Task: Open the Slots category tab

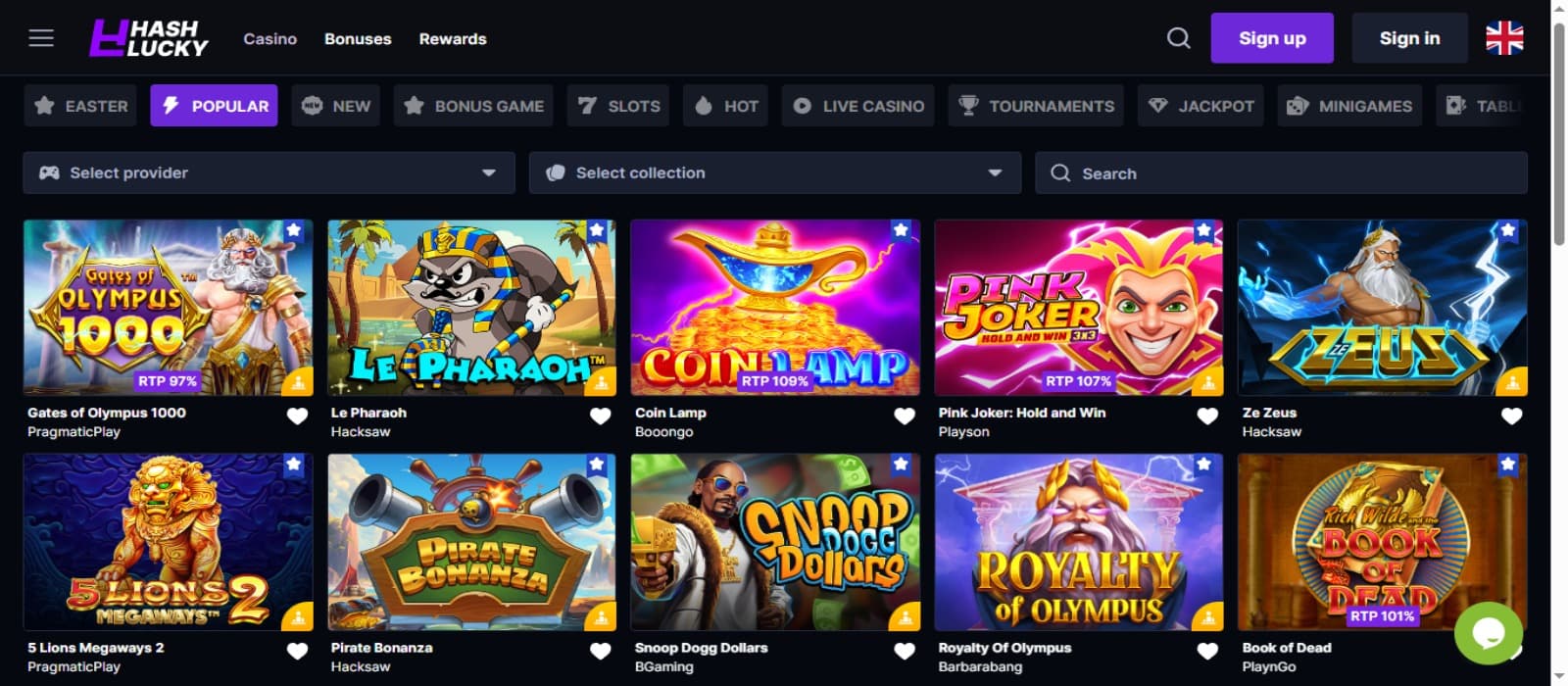Action: pyautogui.click(x=618, y=106)
